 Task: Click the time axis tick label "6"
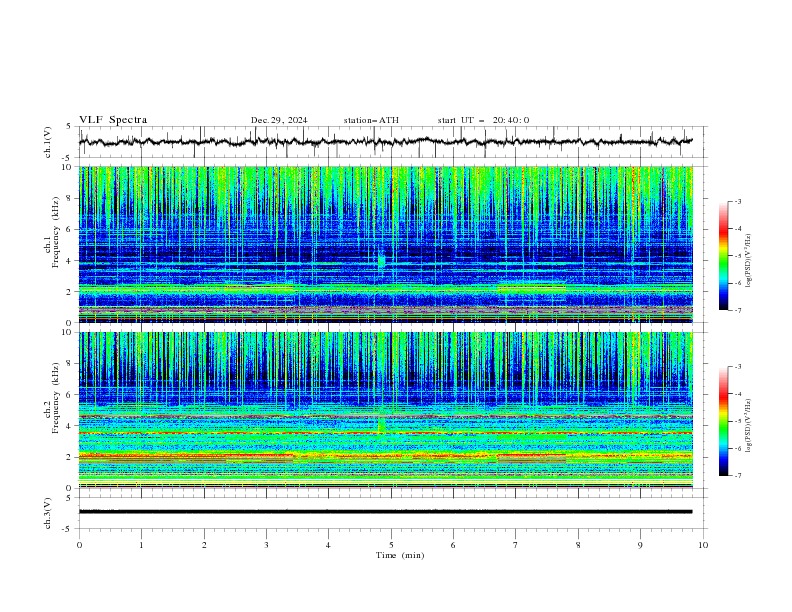453,545
